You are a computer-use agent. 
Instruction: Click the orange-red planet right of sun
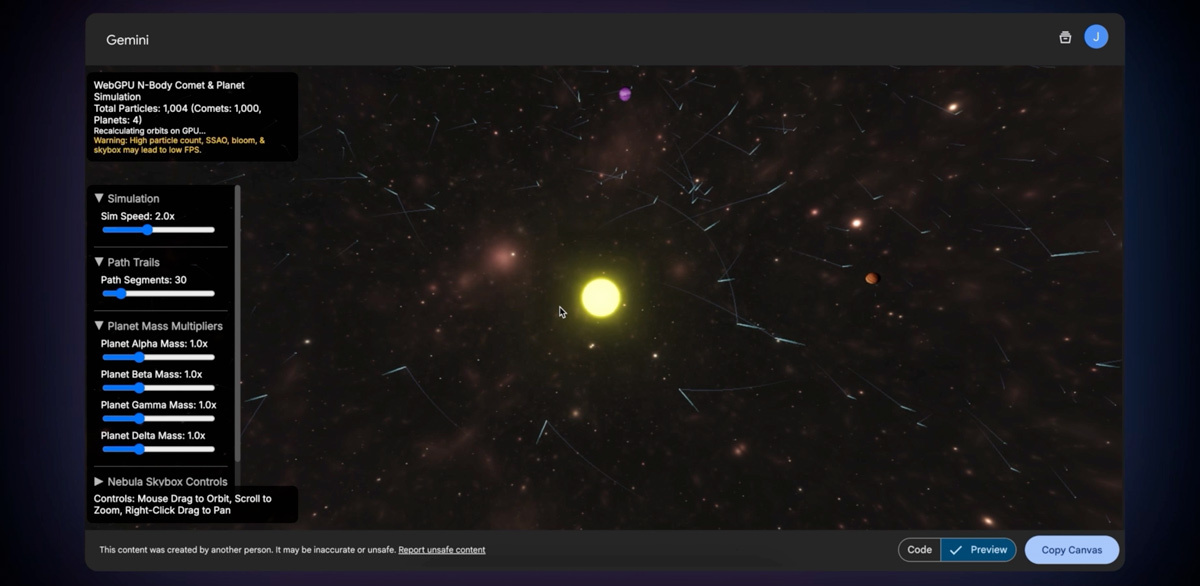(x=871, y=279)
